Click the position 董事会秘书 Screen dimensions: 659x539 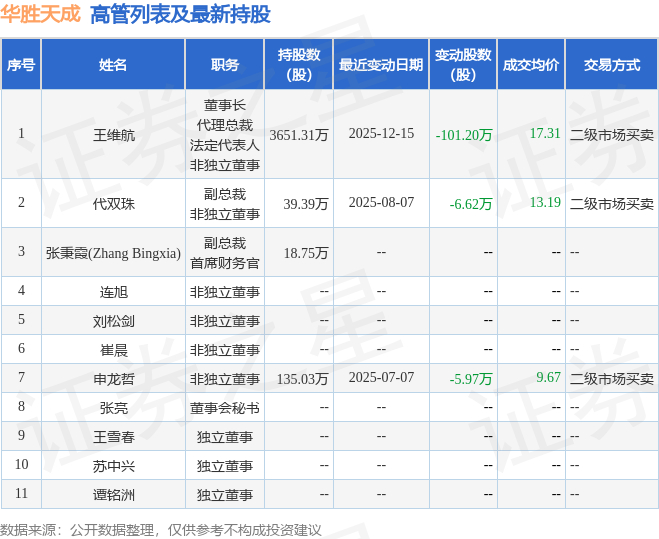coord(225,408)
